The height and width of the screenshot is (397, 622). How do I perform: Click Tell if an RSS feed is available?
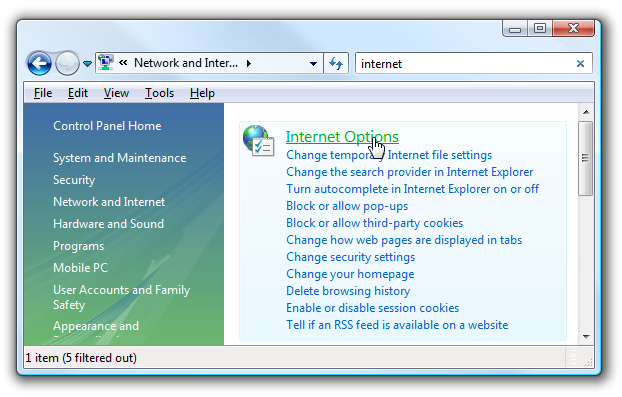(397, 325)
